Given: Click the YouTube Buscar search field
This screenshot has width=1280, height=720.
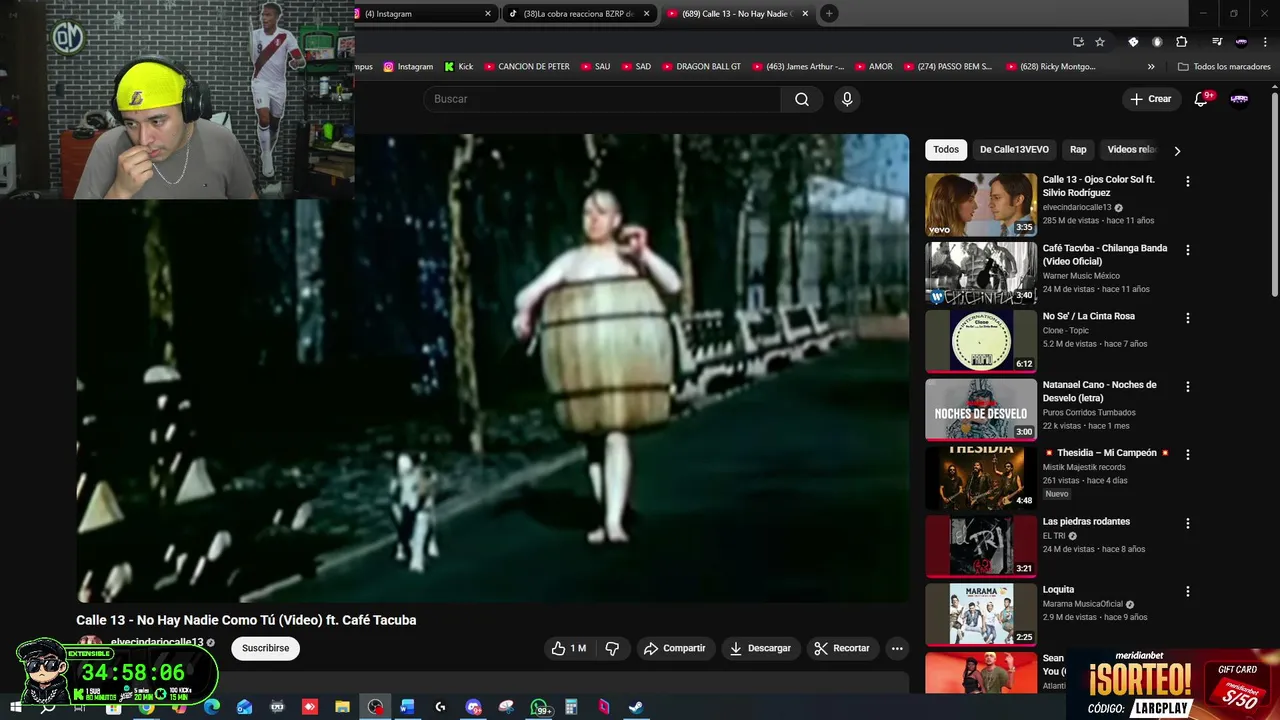Looking at the screenshot, I should pos(602,99).
